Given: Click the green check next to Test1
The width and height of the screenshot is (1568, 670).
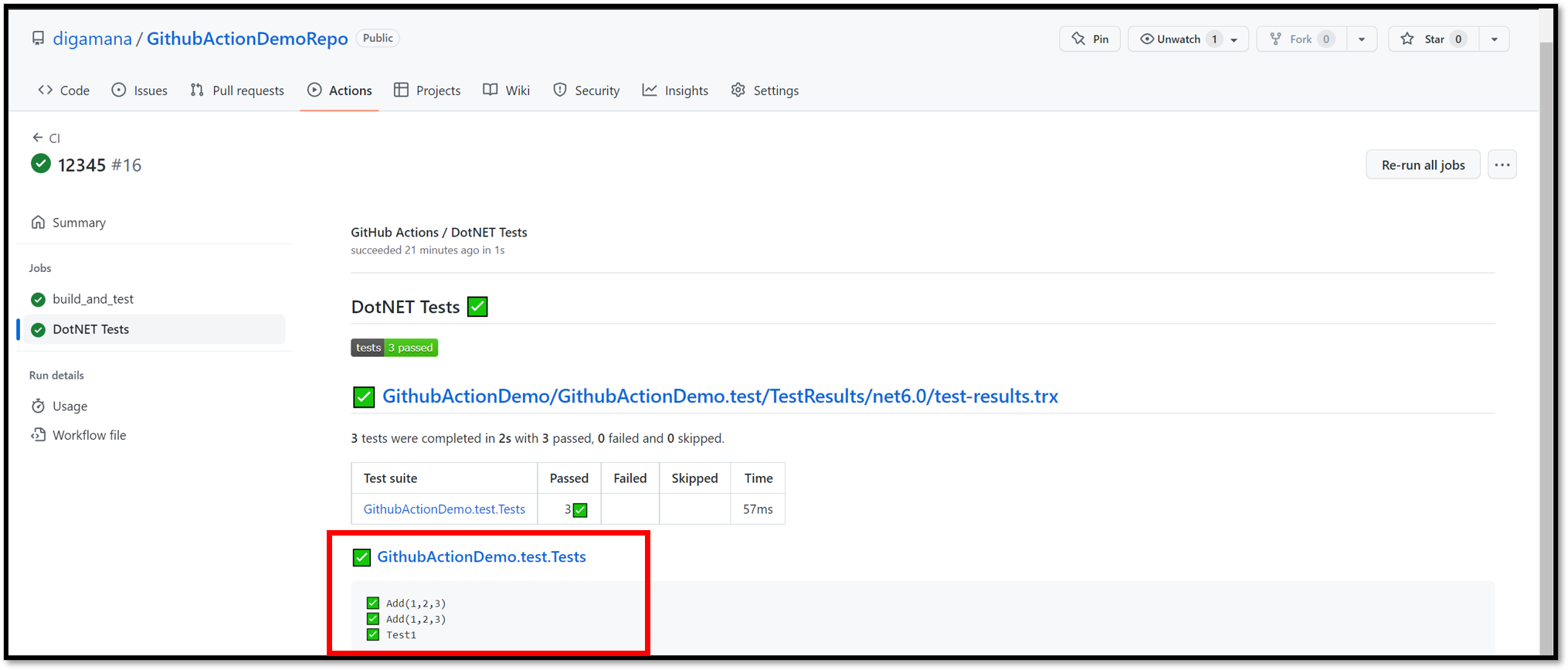Looking at the screenshot, I should (x=373, y=634).
